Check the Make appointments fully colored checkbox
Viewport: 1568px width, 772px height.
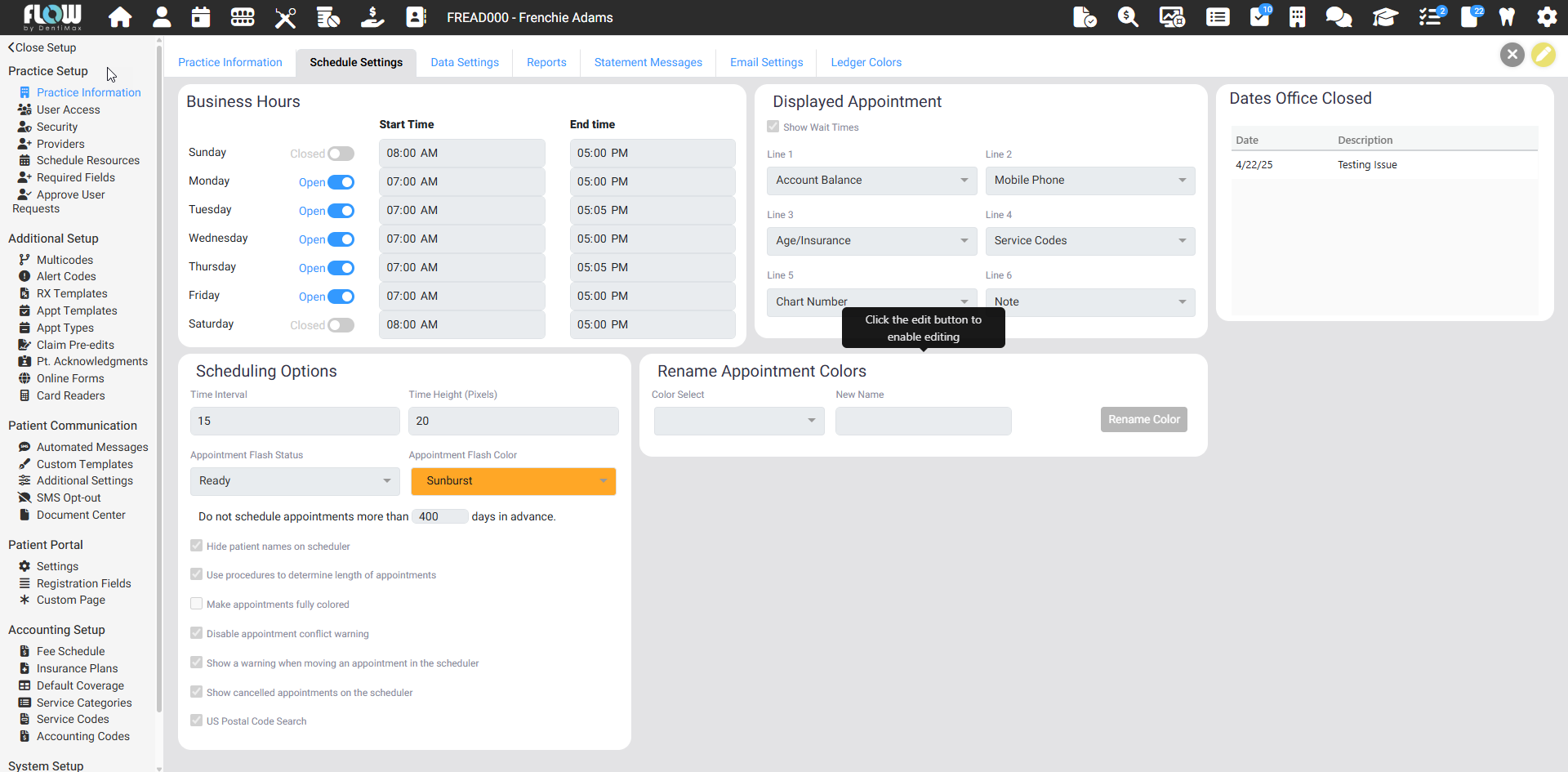tap(196, 604)
